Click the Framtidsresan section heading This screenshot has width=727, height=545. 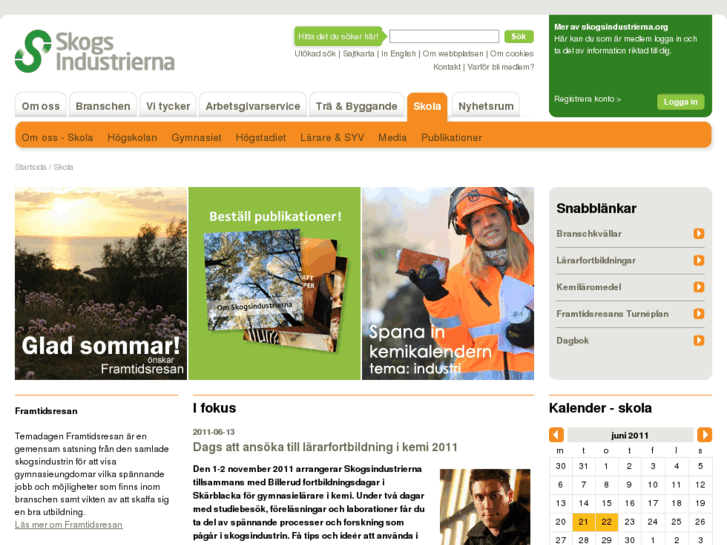click(46, 411)
